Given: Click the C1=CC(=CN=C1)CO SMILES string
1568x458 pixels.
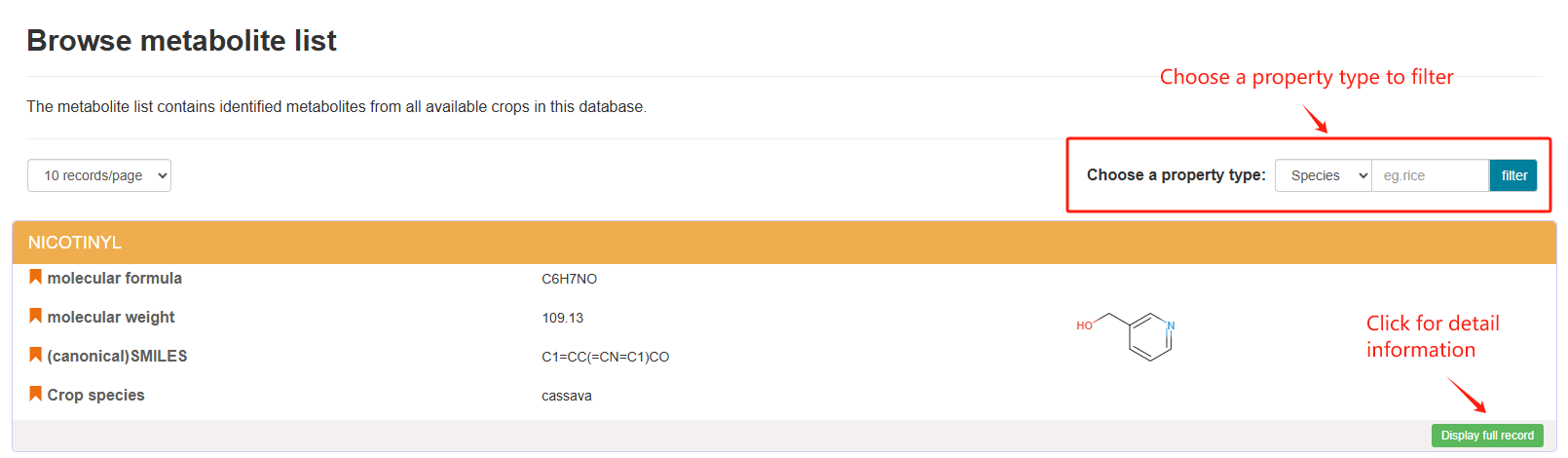Looking at the screenshot, I should 606,357.
